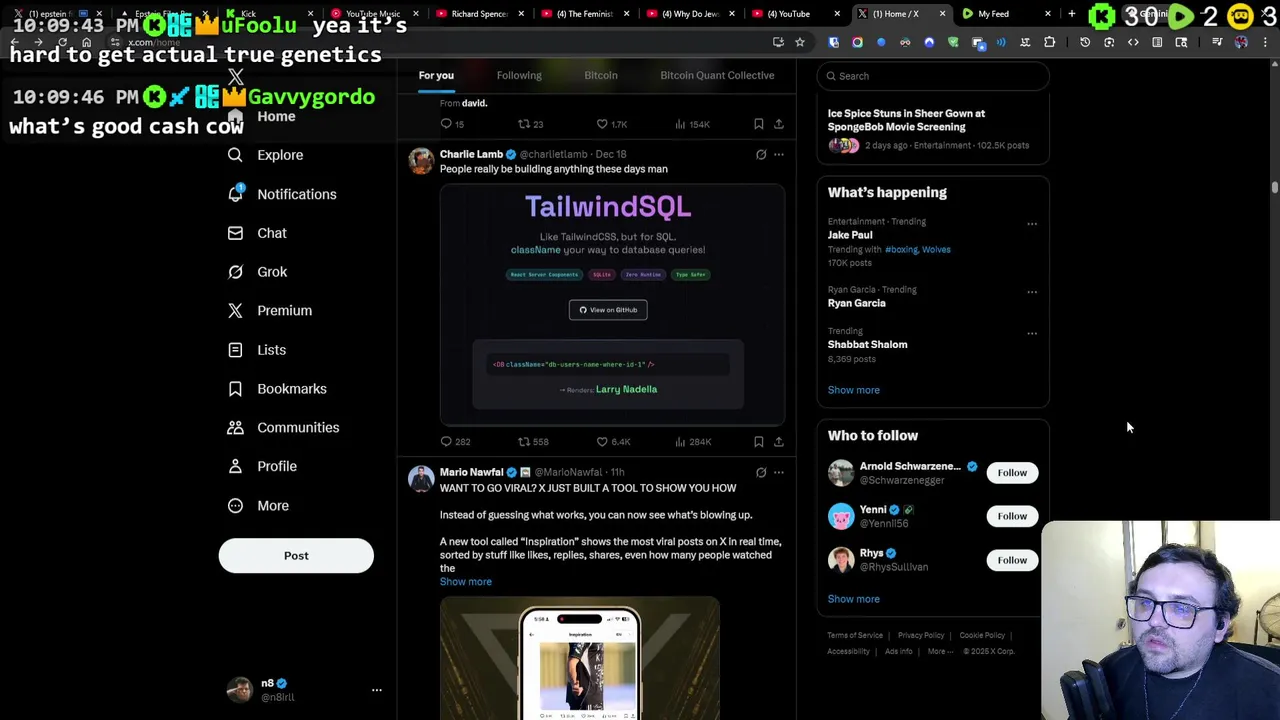The height and width of the screenshot is (720, 1280).
Task: Show more trends in What's happening
Action: click(853, 390)
